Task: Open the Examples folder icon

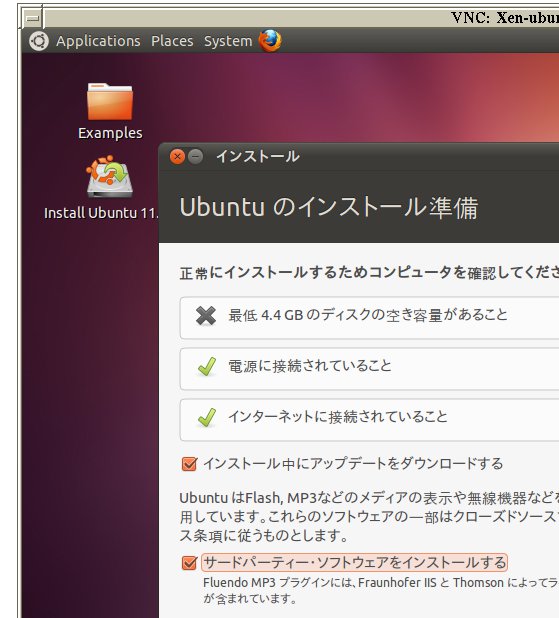Action: tap(110, 102)
